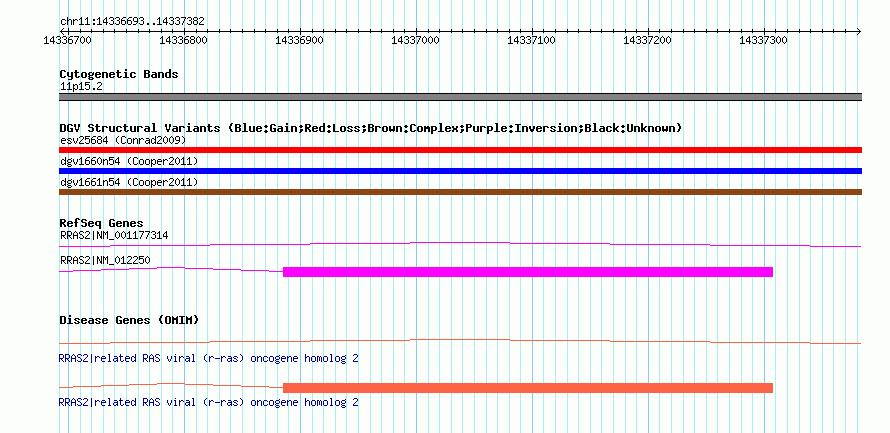Open the upper RRAS2 oncogene homolog 2 link
Viewport: 890px width, 433px height.
pos(208,359)
